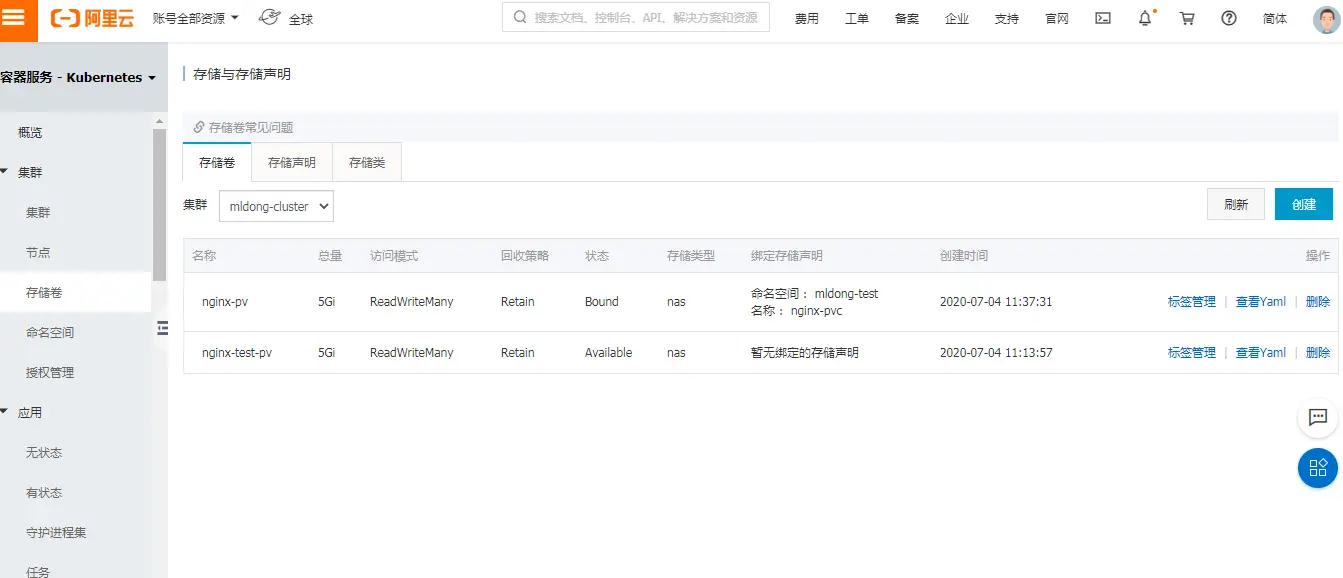
Task: Open the chat feedback floating button
Action: [1318, 417]
